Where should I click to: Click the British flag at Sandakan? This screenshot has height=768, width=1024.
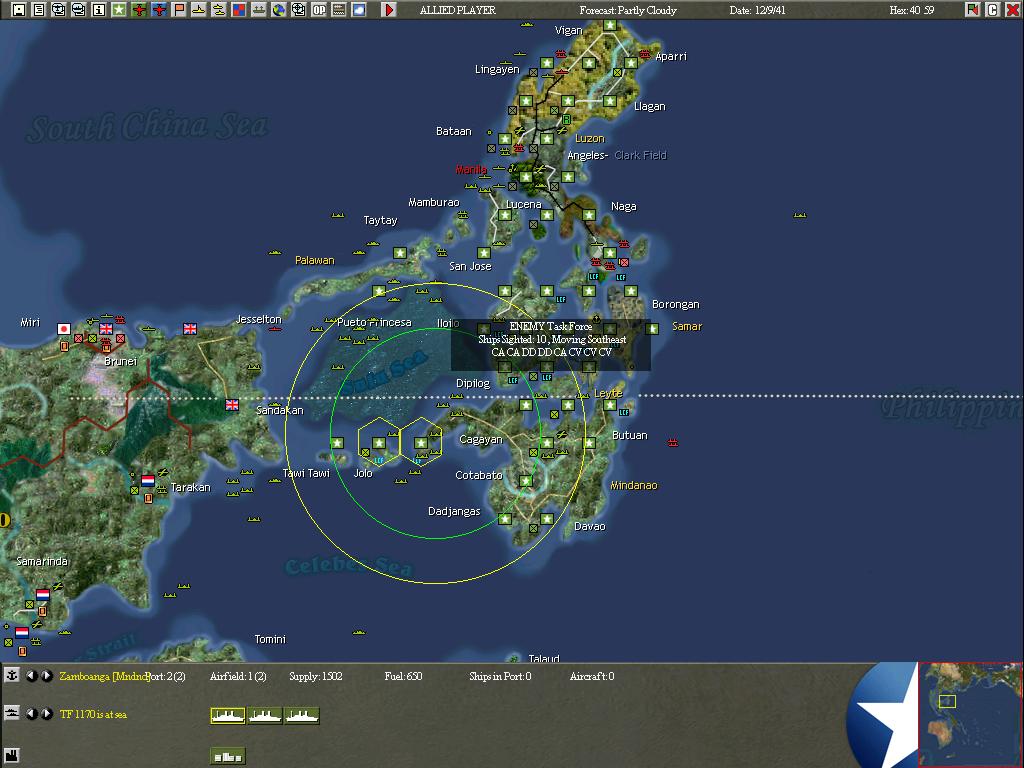click(232, 405)
